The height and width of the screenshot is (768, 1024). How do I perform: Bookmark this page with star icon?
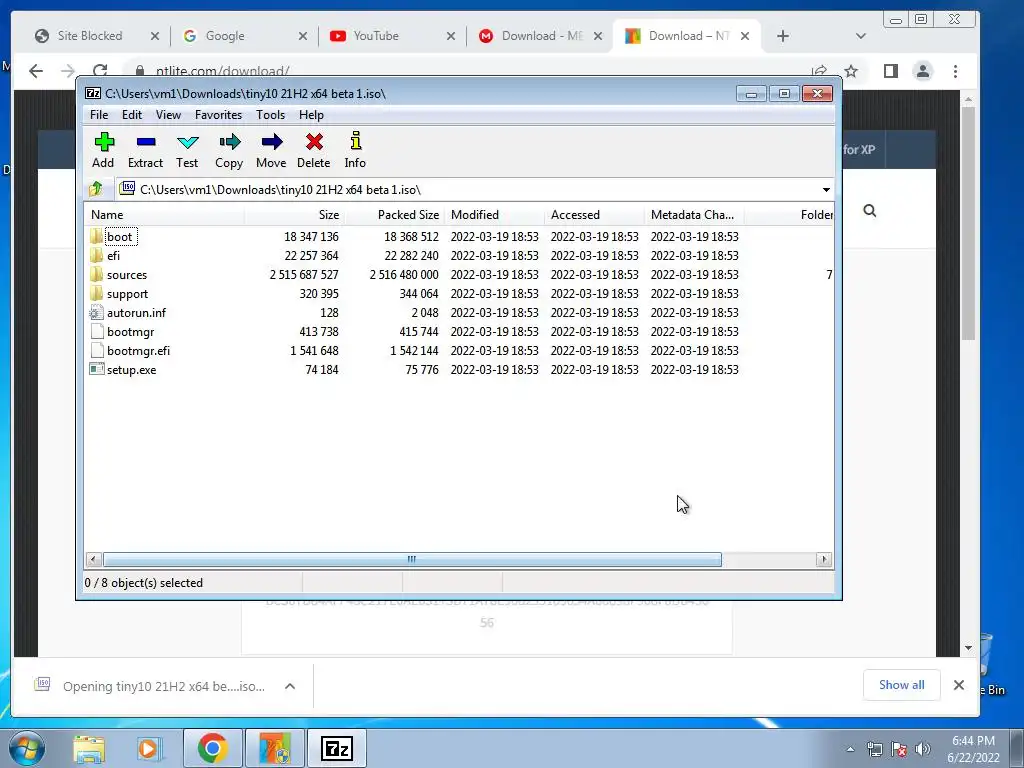coord(851,71)
